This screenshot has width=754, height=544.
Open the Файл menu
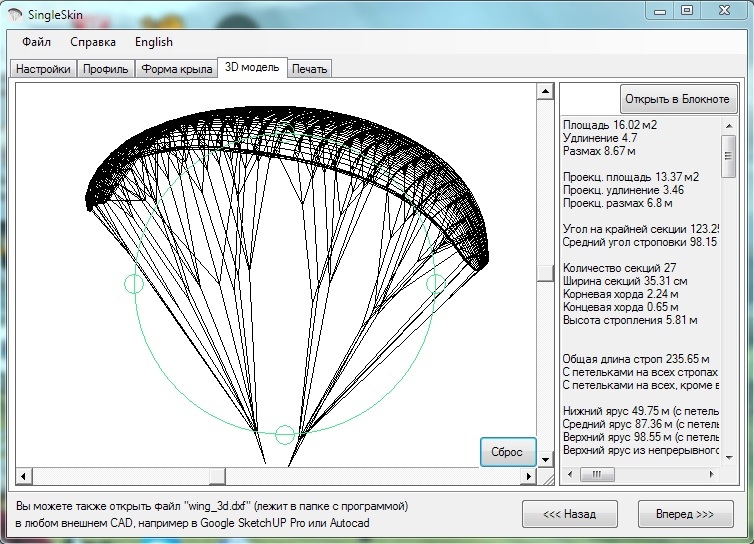36,42
